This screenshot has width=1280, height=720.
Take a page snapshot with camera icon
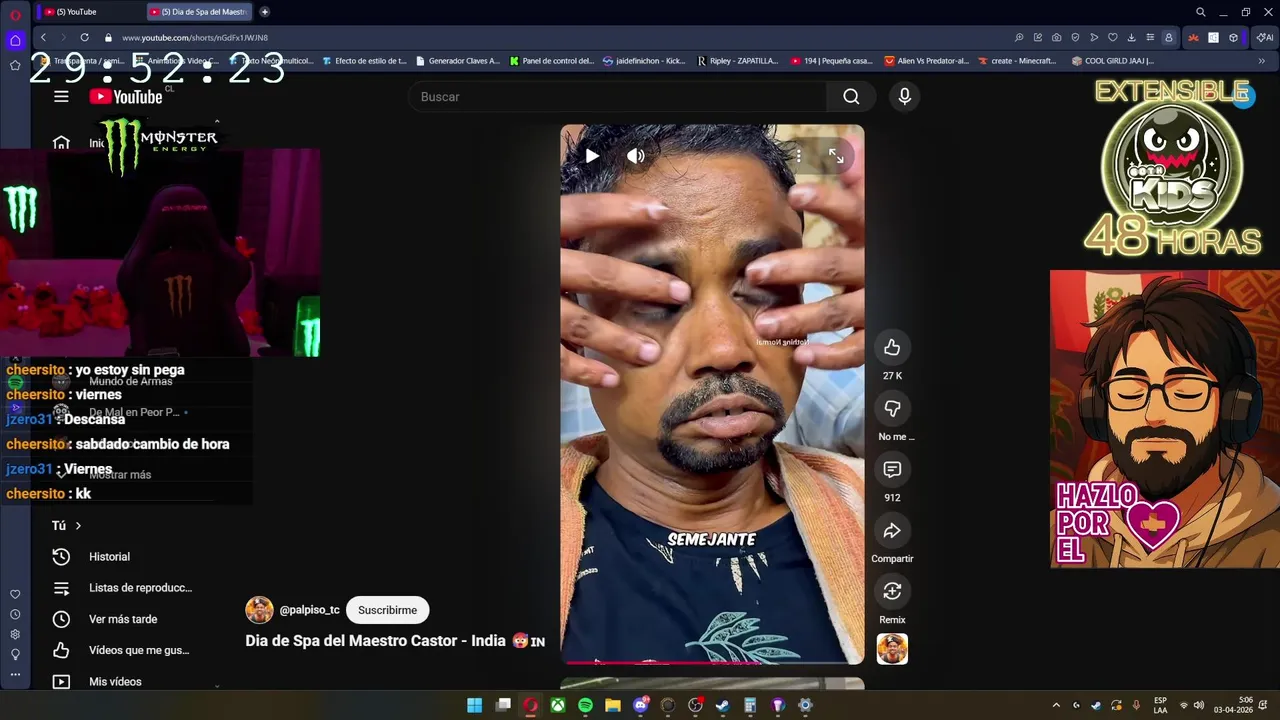point(1056,37)
